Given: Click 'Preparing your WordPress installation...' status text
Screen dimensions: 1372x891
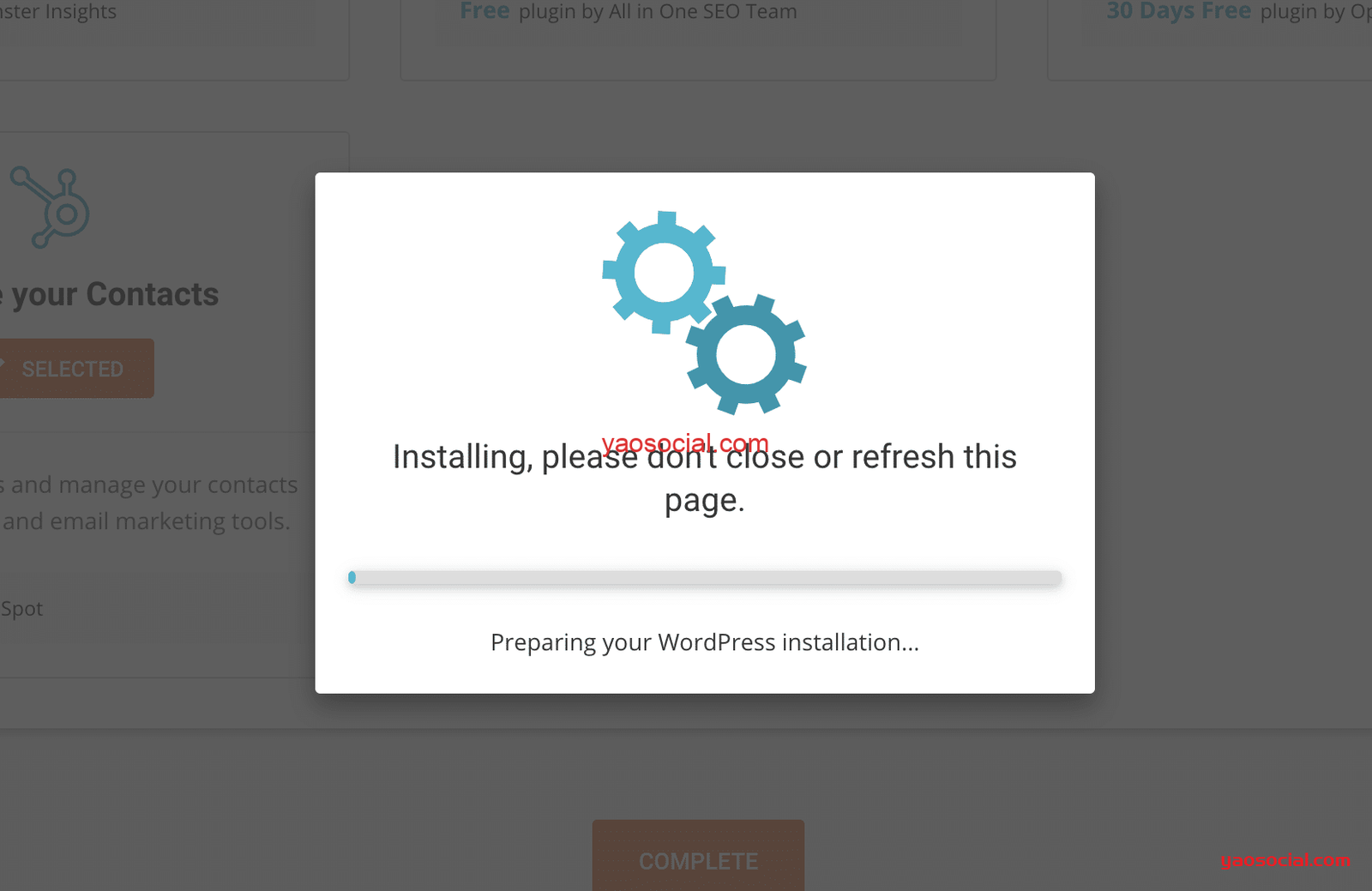Looking at the screenshot, I should pos(705,642).
